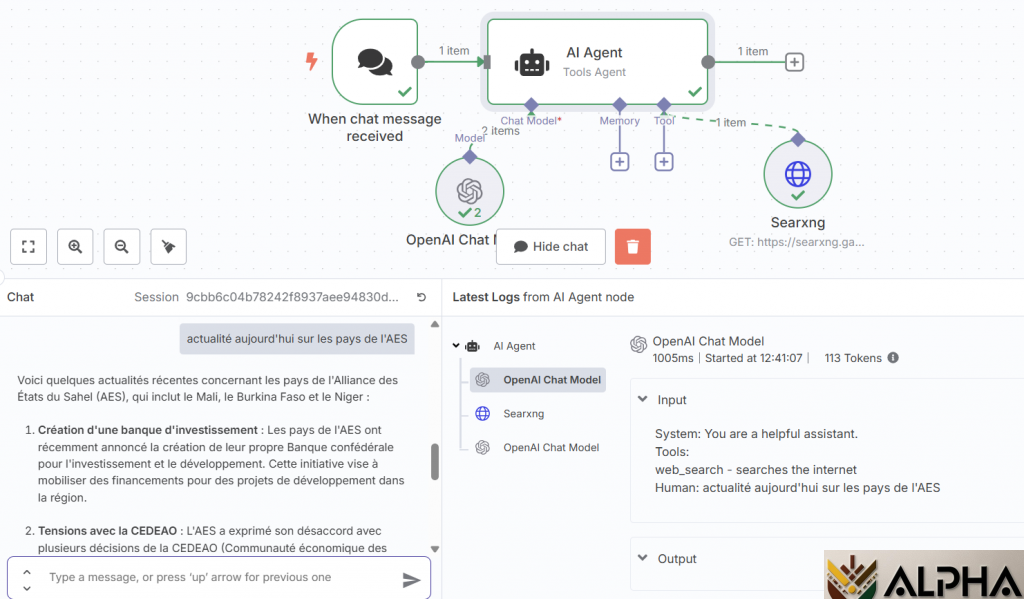The height and width of the screenshot is (599, 1024).
Task: Select the Searxng globe tool node
Action: [797, 175]
